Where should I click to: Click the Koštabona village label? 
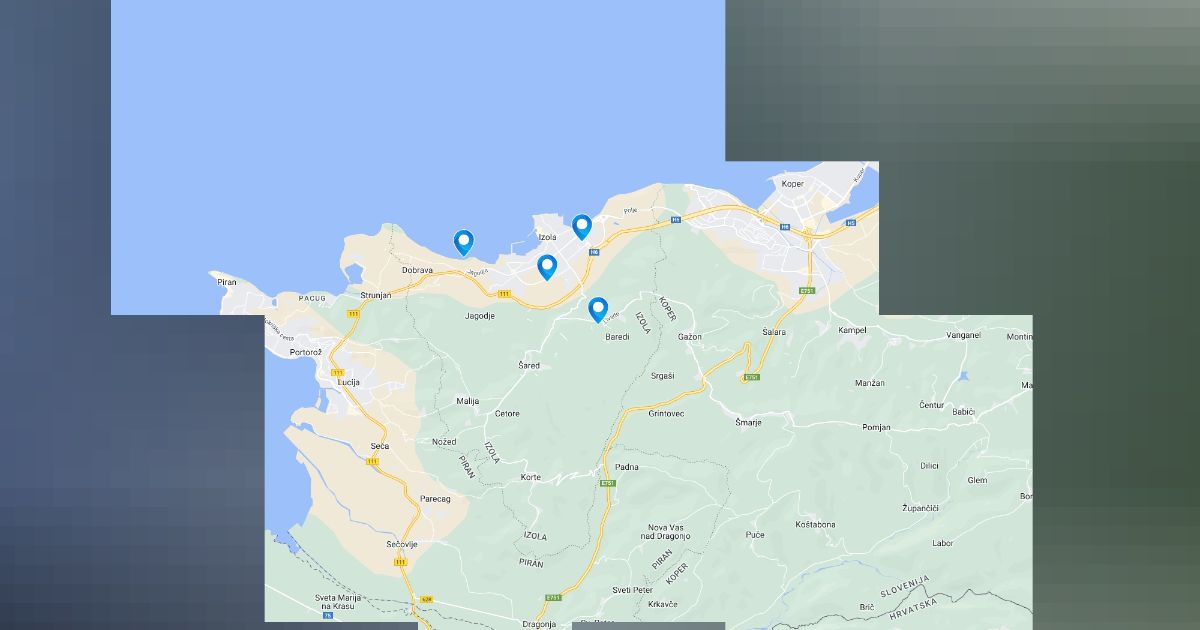coord(815,524)
